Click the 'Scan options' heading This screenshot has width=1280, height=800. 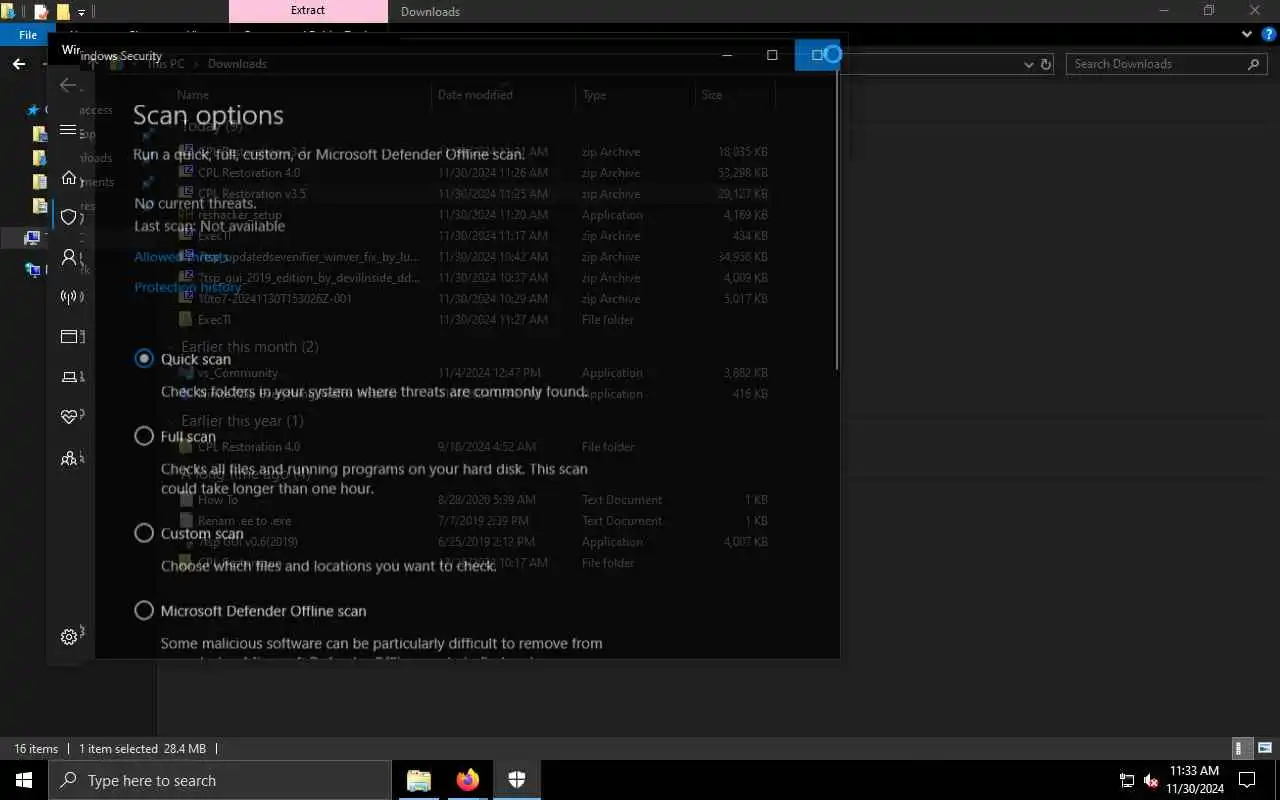208,115
